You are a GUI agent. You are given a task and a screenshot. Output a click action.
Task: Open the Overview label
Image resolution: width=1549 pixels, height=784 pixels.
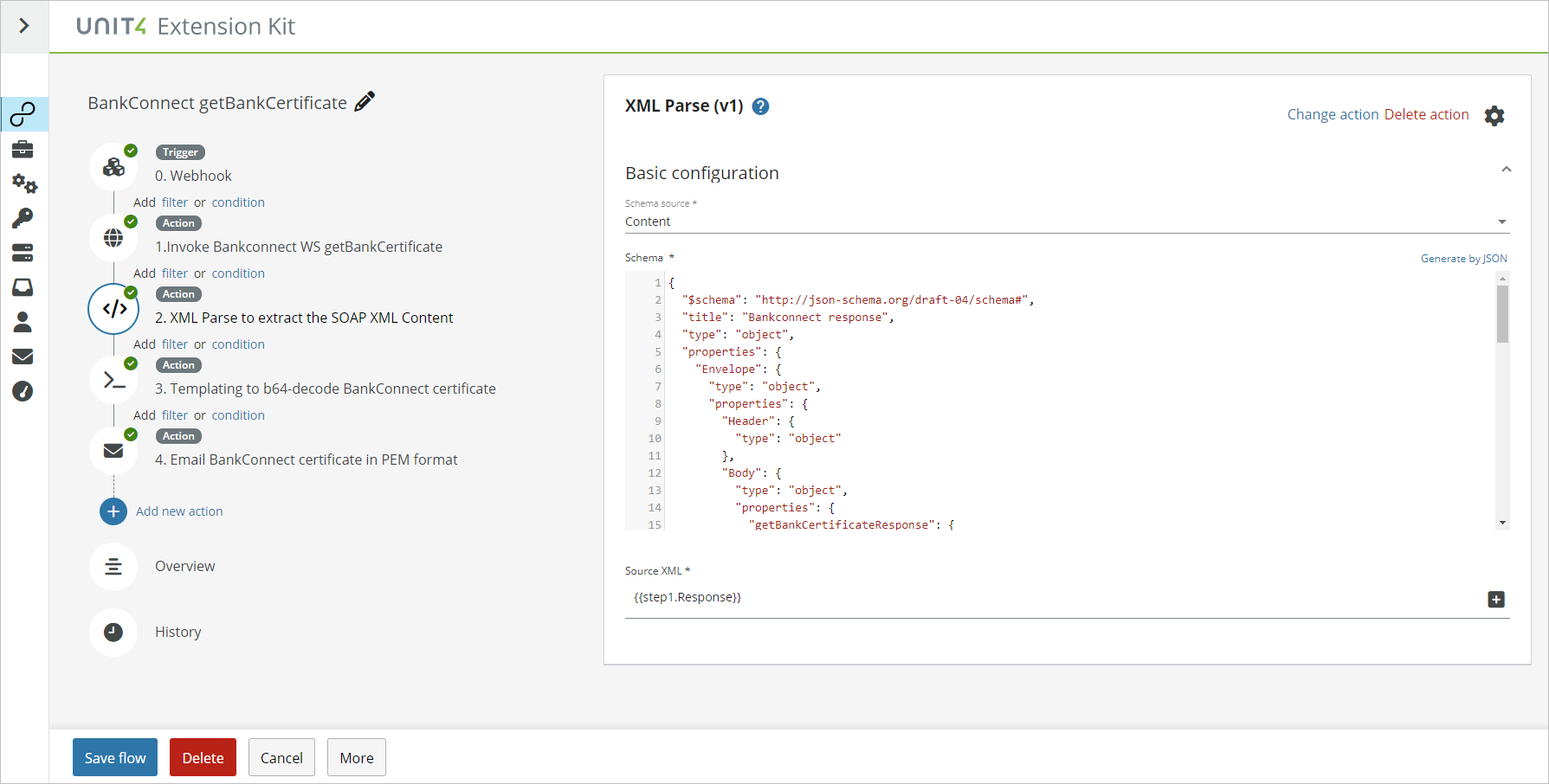coord(185,566)
